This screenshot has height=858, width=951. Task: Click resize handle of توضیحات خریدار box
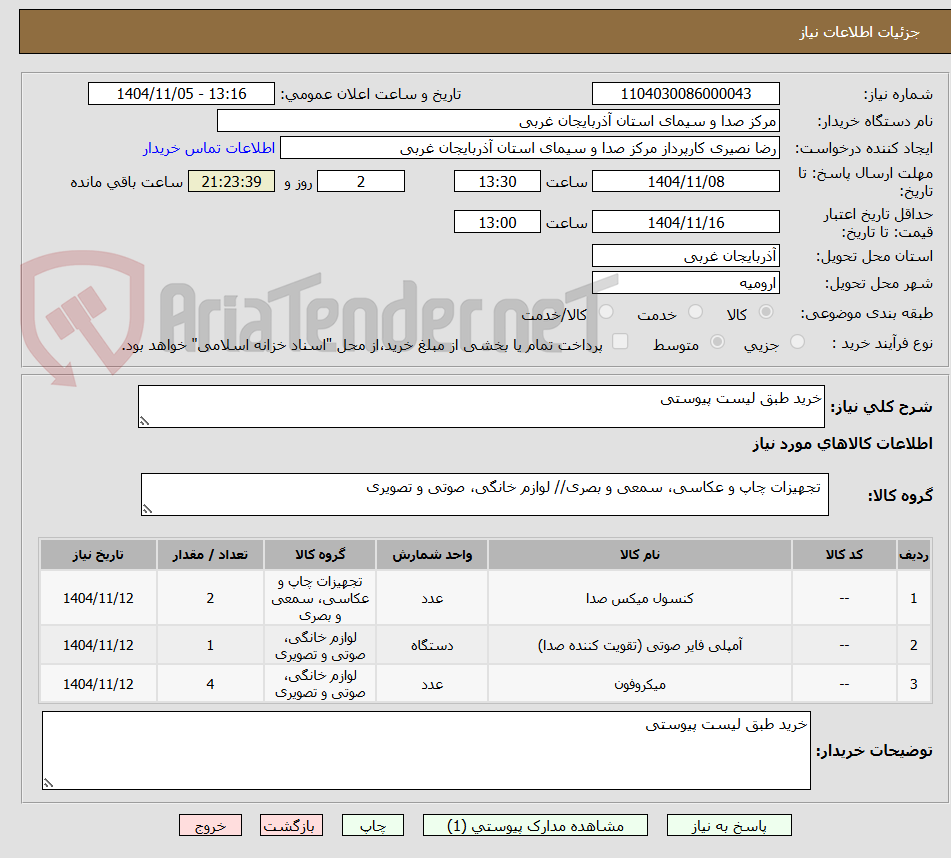(49, 783)
